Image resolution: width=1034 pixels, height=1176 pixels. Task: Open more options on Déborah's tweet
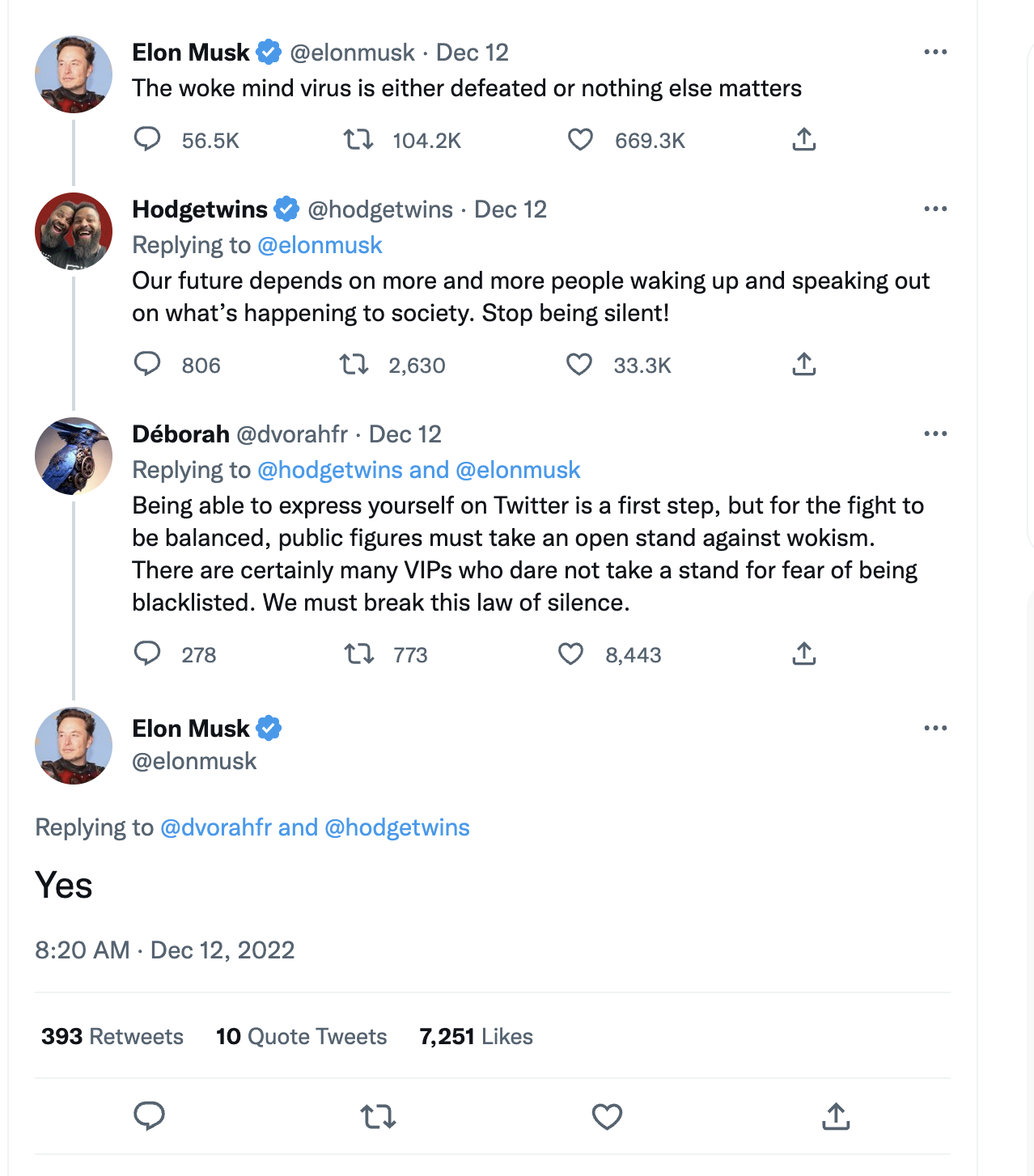pos(934,434)
